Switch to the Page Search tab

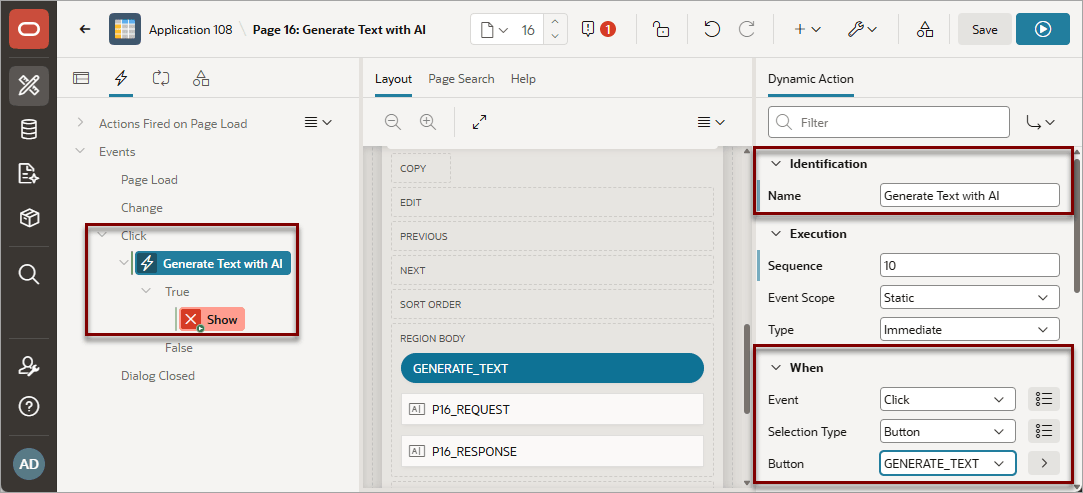click(461, 79)
